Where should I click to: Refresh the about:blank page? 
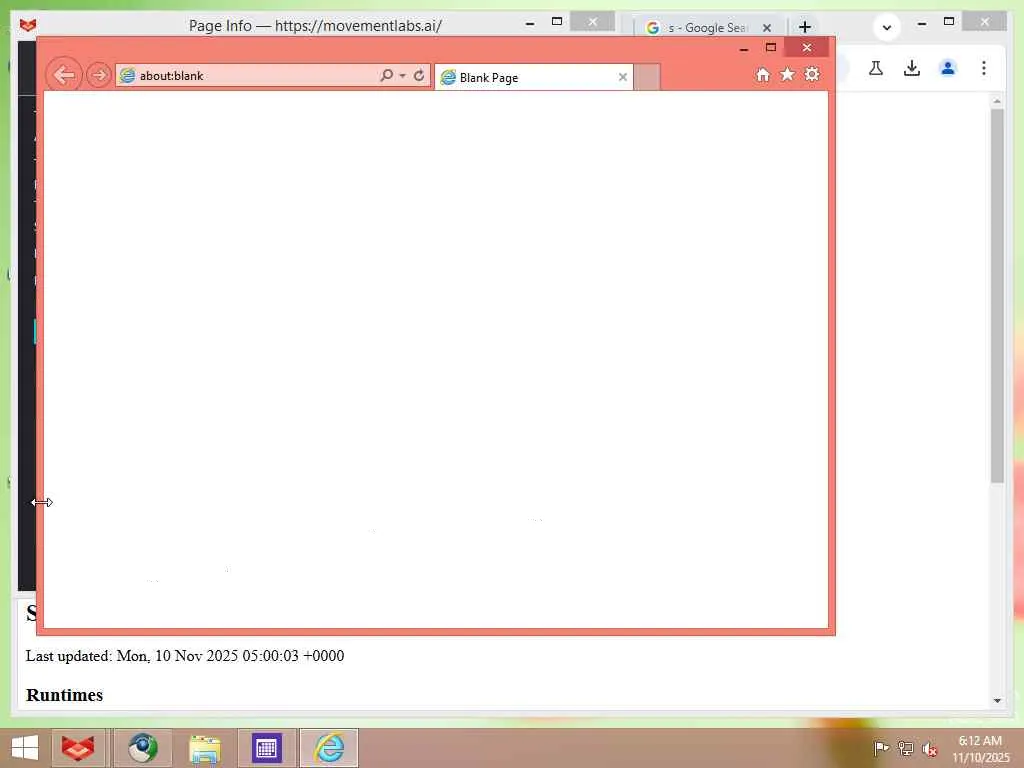click(419, 75)
